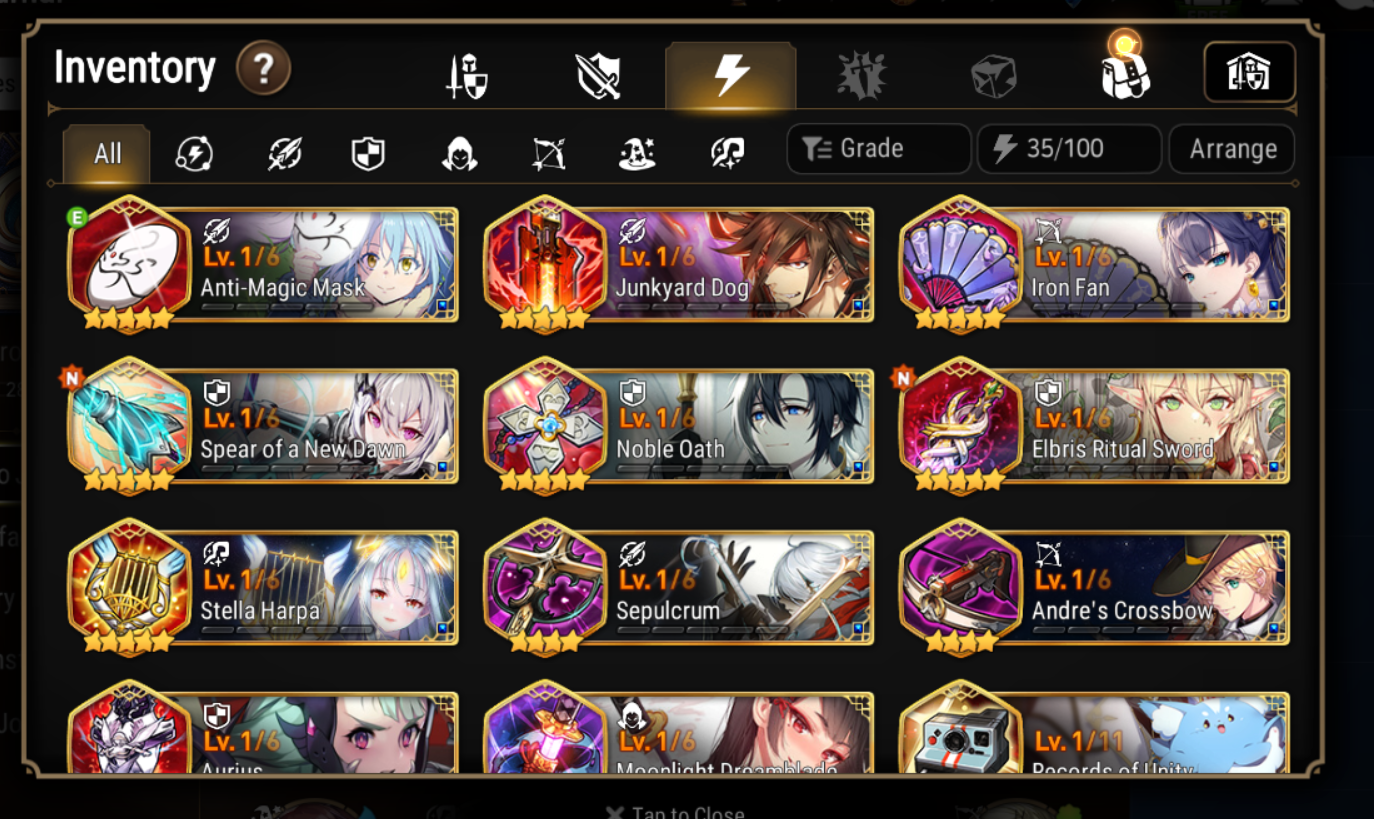Switch to the equipment sword-and-shield tab
This screenshot has height=819, width=1374.
click(x=466, y=76)
